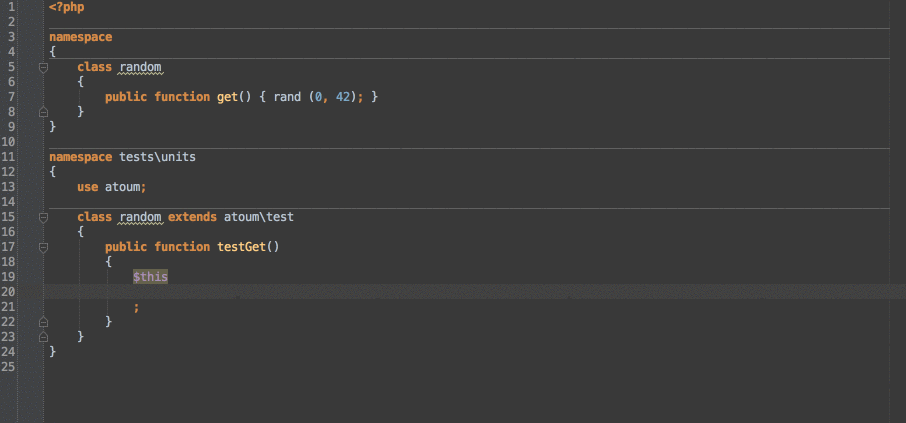Screen dimensions: 906x423
Task: Click fold end marker on line 22
Action: click(43, 322)
